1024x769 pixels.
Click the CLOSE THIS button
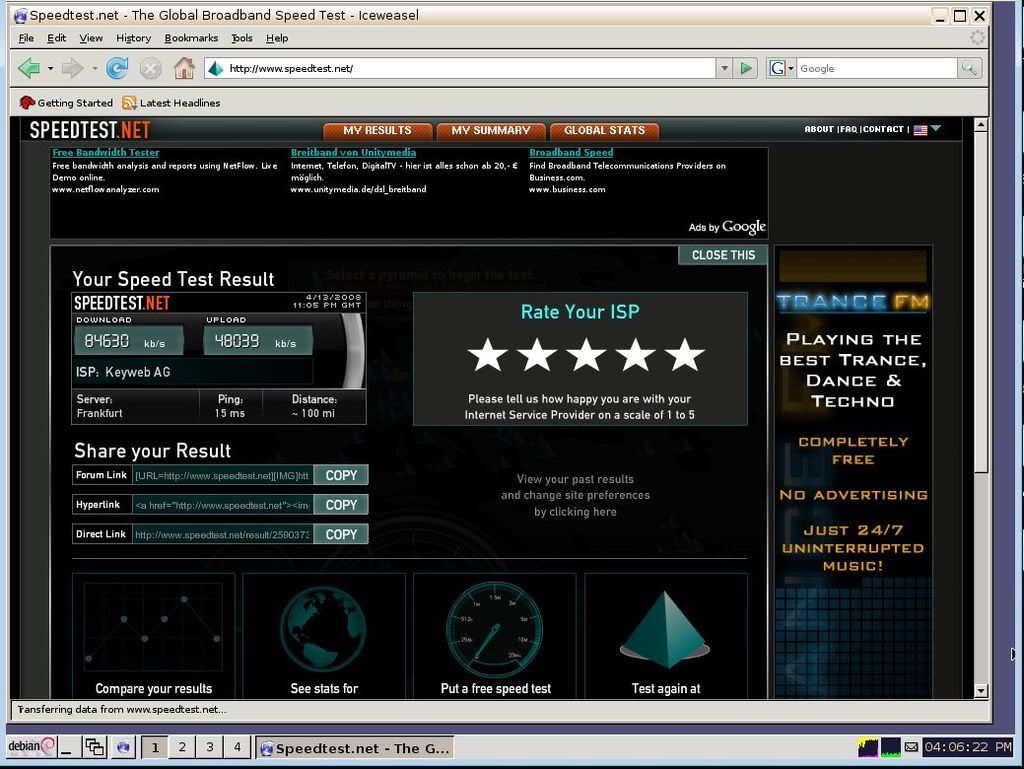(723, 255)
